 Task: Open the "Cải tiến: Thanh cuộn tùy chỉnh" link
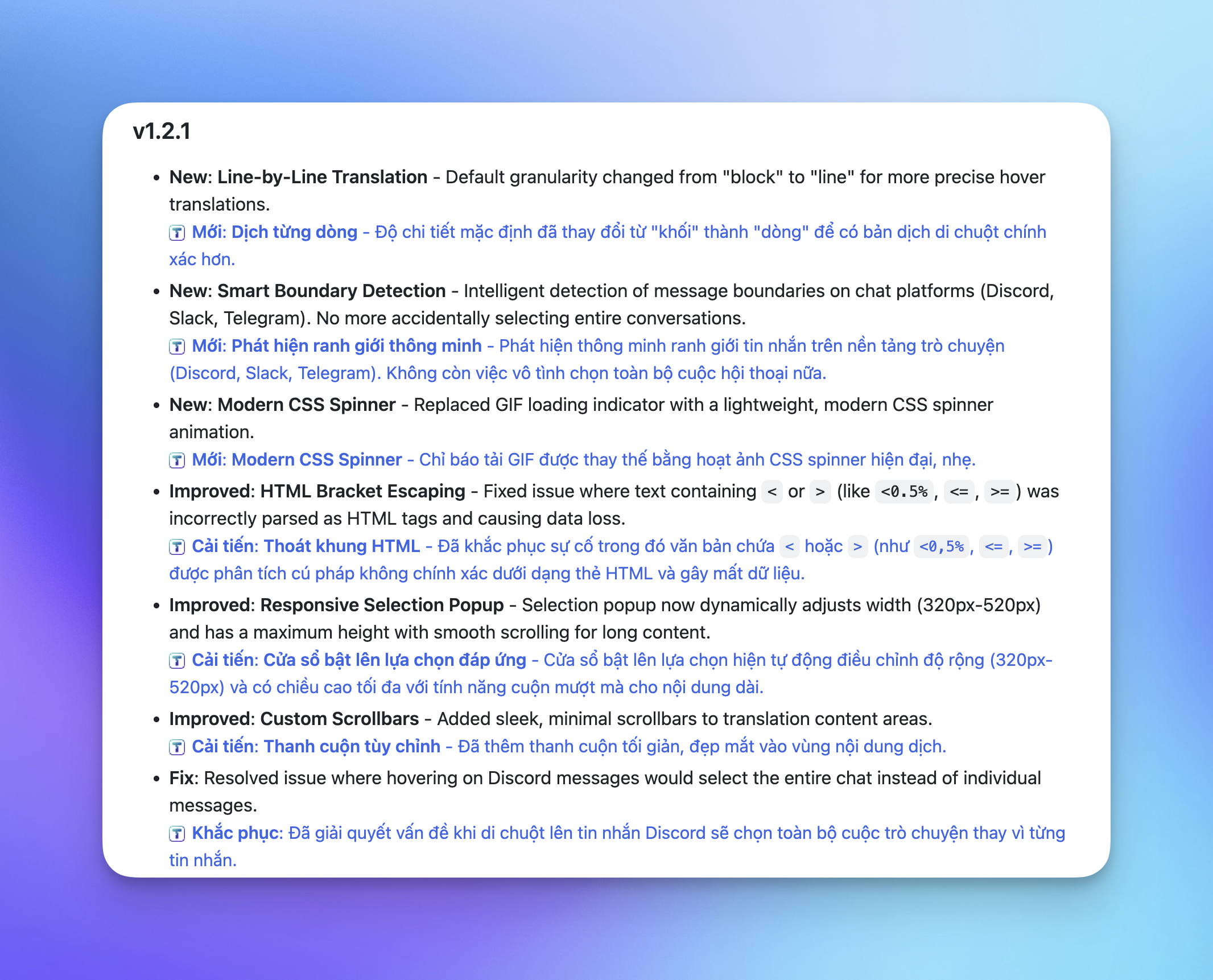tap(314, 747)
